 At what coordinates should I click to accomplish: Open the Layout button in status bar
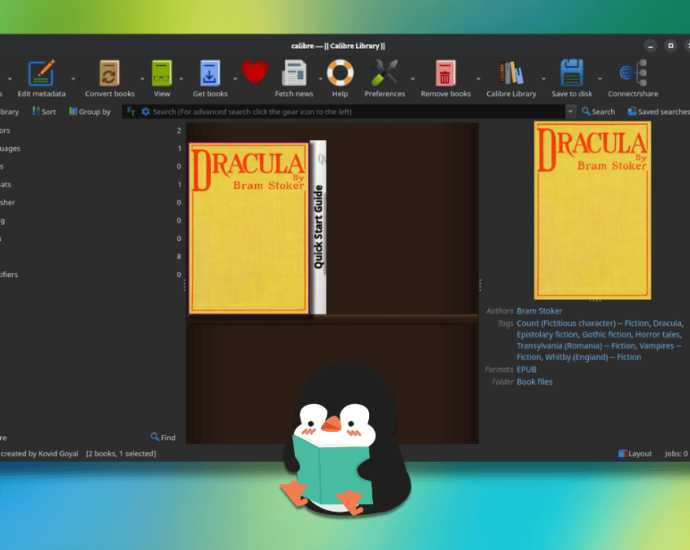635,454
